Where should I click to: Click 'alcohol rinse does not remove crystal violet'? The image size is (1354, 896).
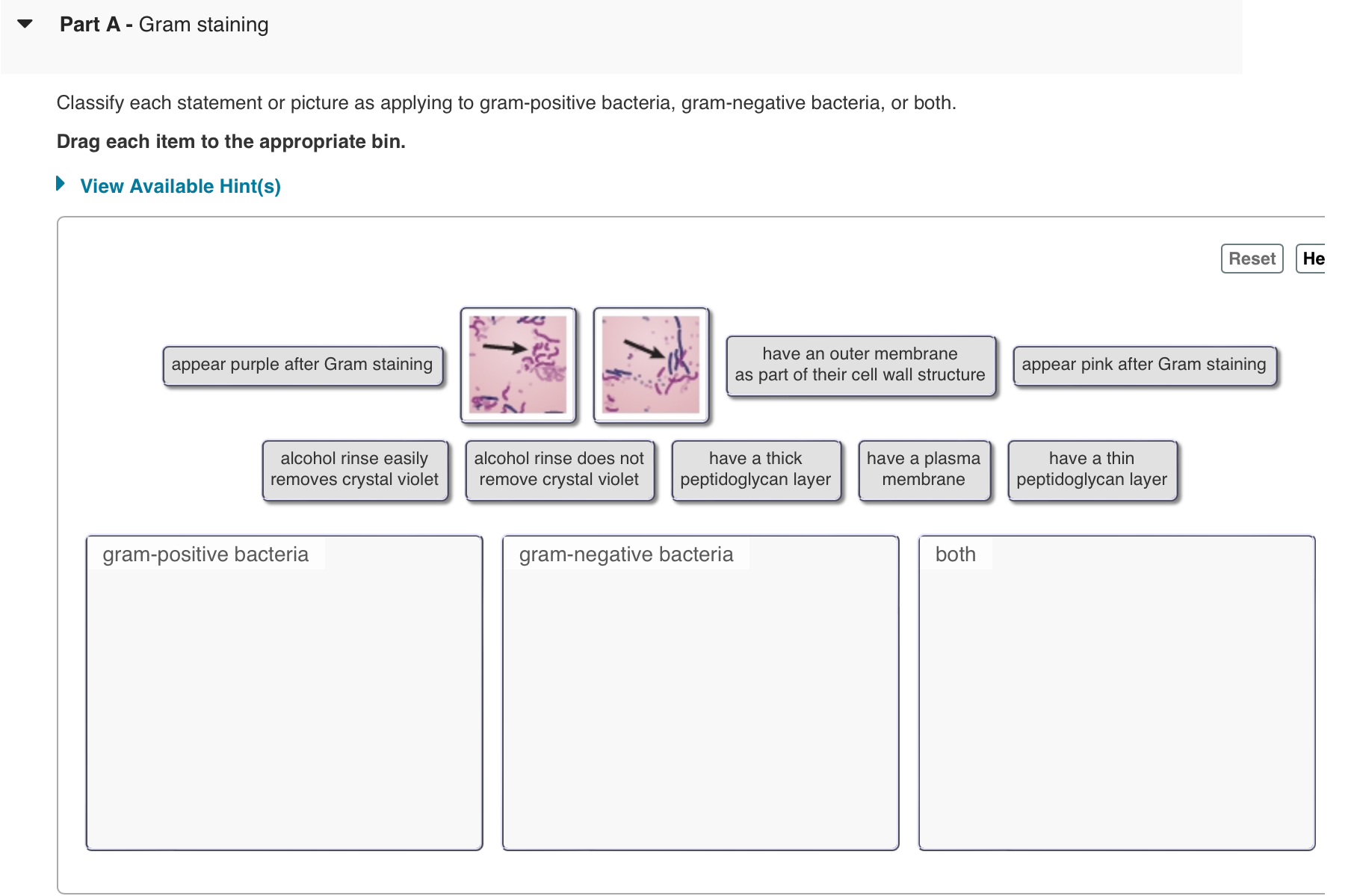point(559,469)
